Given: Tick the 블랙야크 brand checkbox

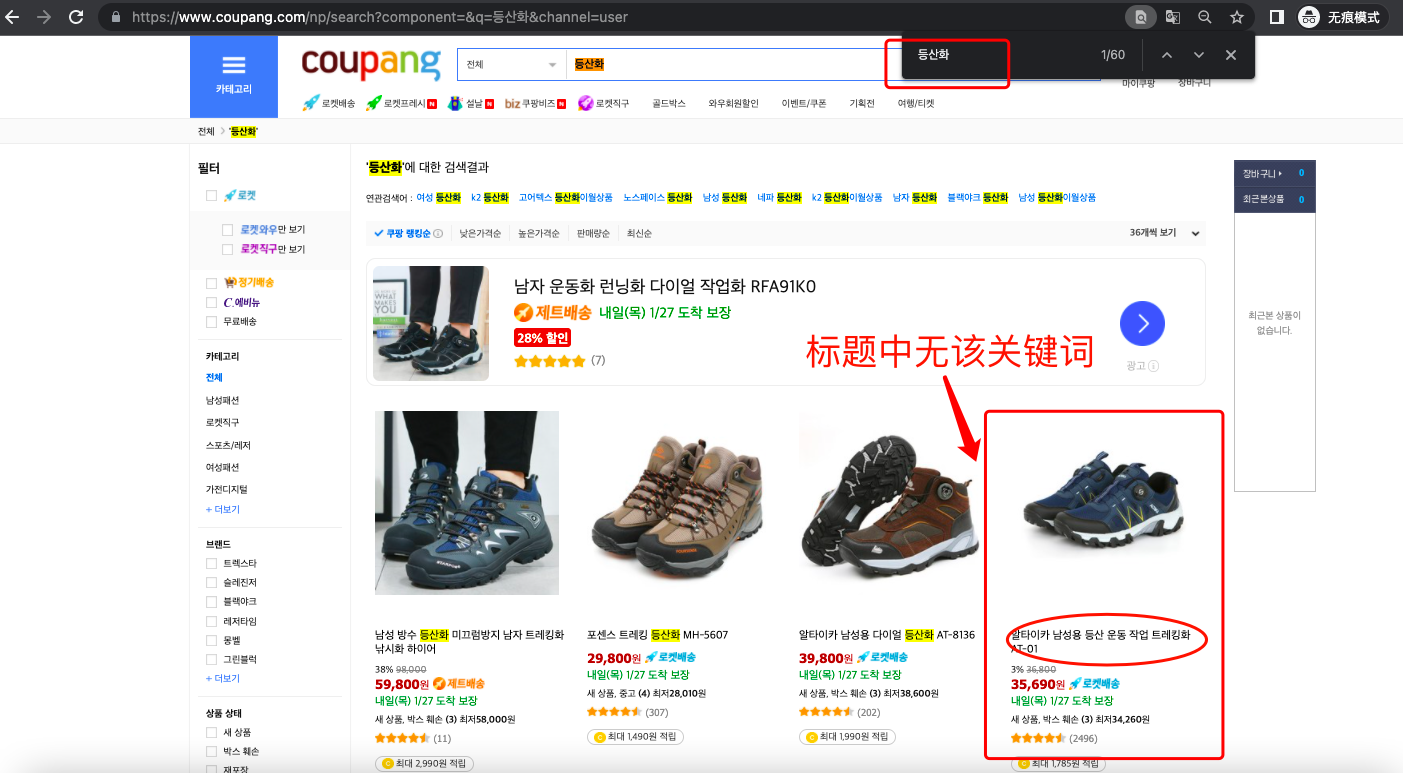Looking at the screenshot, I should [x=211, y=602].
